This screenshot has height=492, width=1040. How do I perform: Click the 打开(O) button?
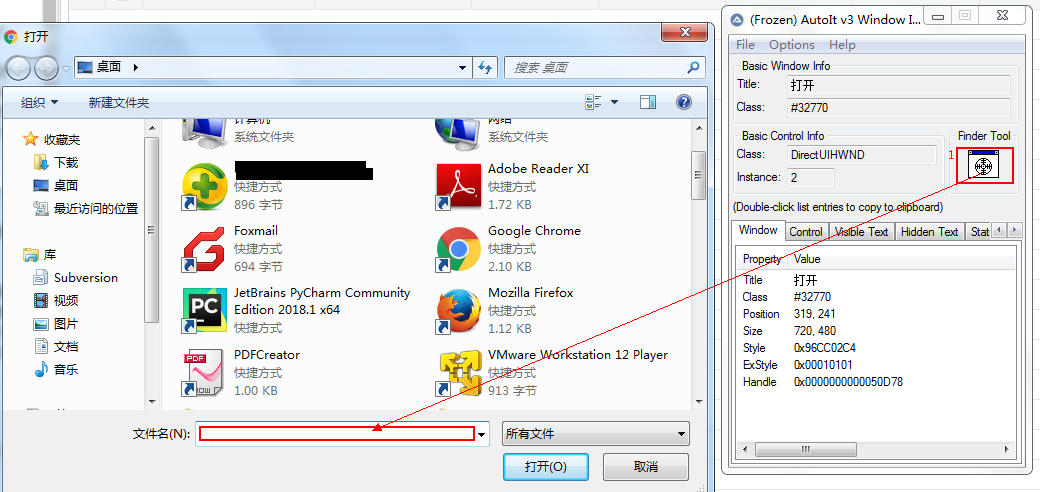(x=546, y=467)
